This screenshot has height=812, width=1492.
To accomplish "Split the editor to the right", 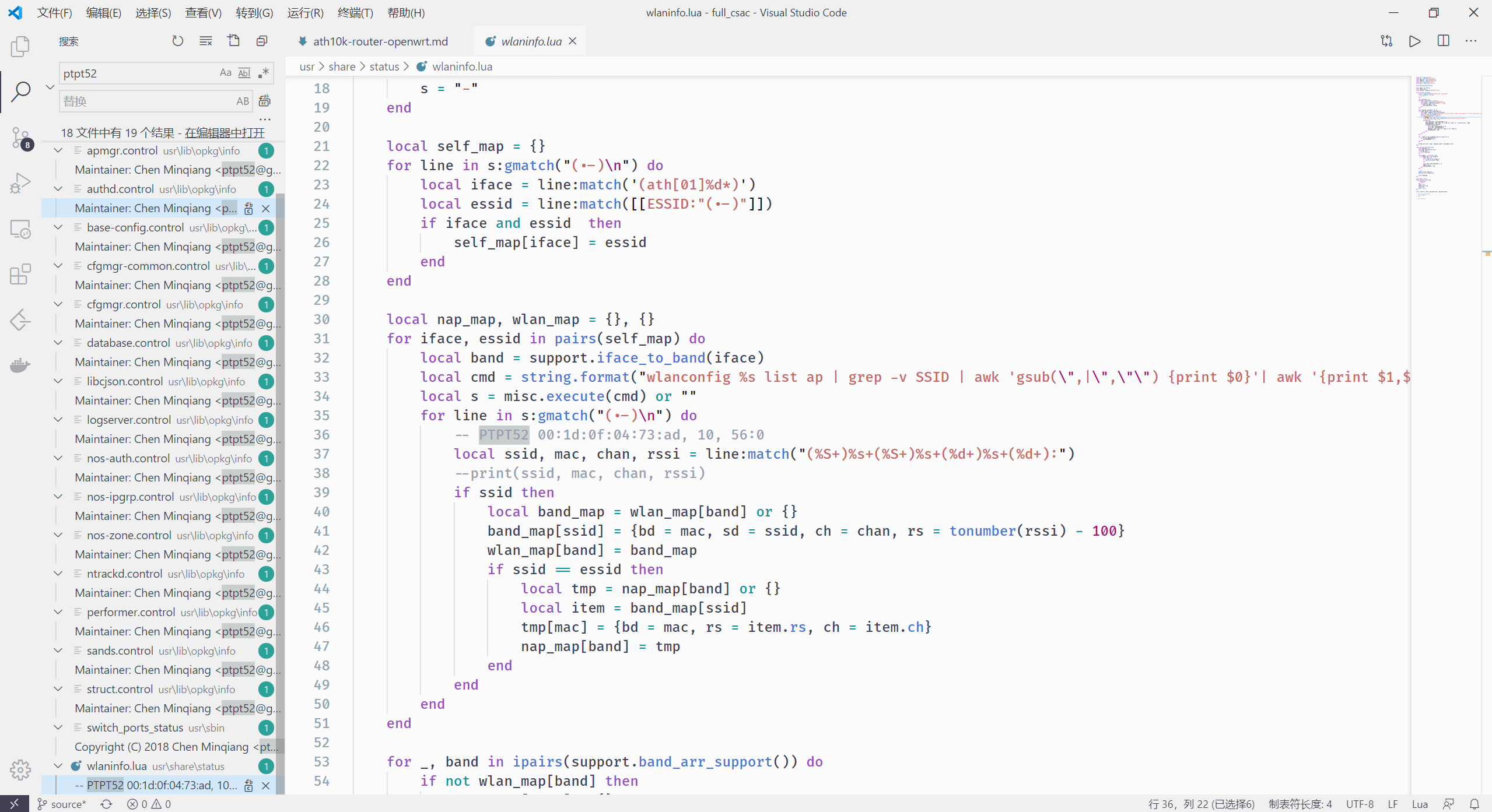I will coord(1444,41).
